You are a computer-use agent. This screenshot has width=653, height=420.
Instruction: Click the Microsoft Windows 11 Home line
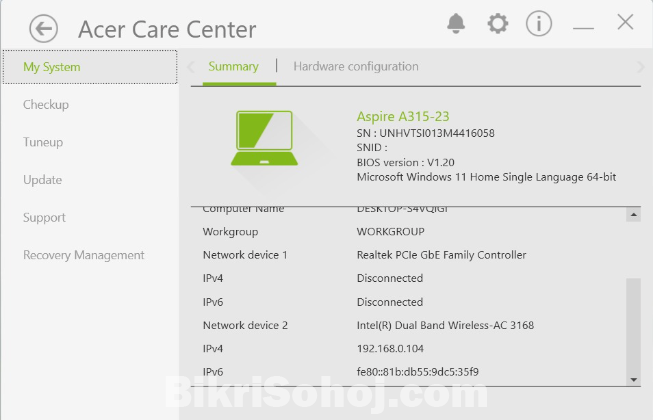coord(486,177)
